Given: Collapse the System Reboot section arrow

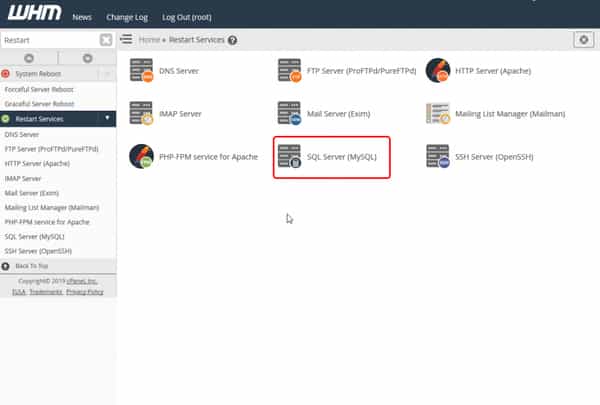Looking at the screenshot, I should pyautogui.click(x=108, y=73).
